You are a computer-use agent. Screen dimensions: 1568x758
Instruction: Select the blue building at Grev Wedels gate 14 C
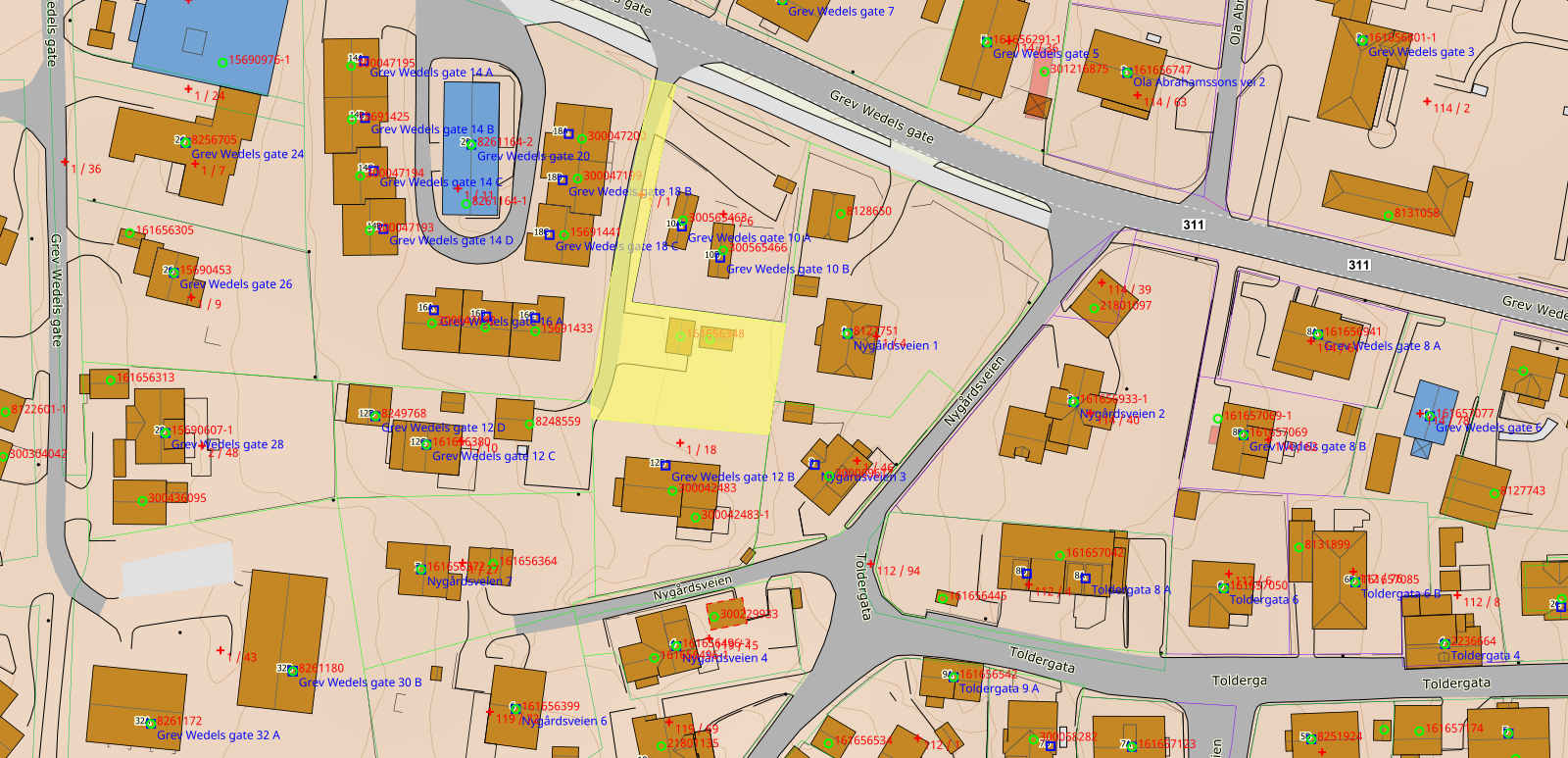(x=471, y=148)
